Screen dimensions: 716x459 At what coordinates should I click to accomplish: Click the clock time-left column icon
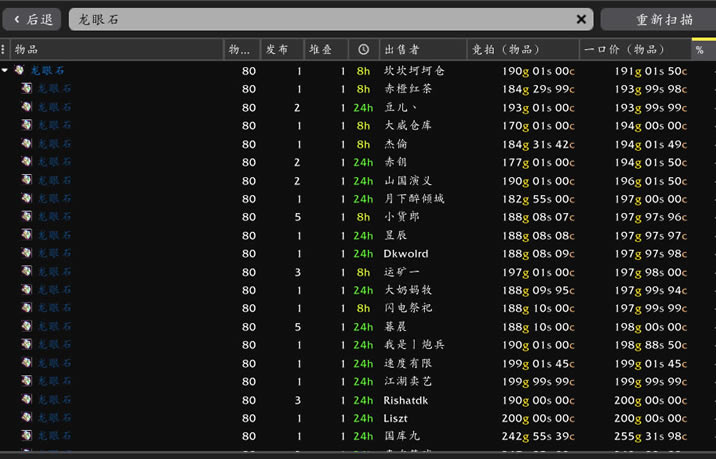point(363,49)
